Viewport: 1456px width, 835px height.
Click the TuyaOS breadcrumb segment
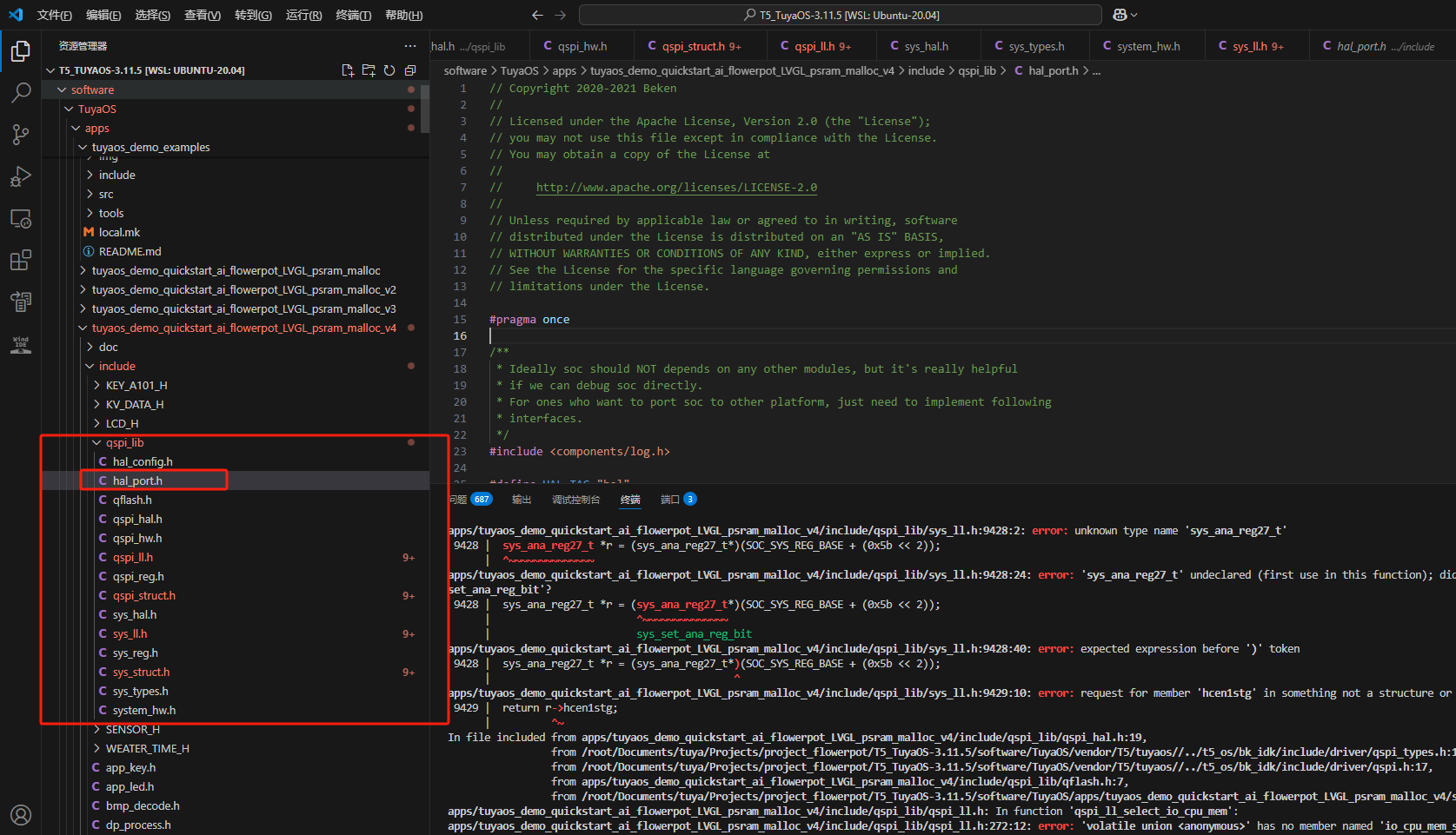click(x=520, y=70)
